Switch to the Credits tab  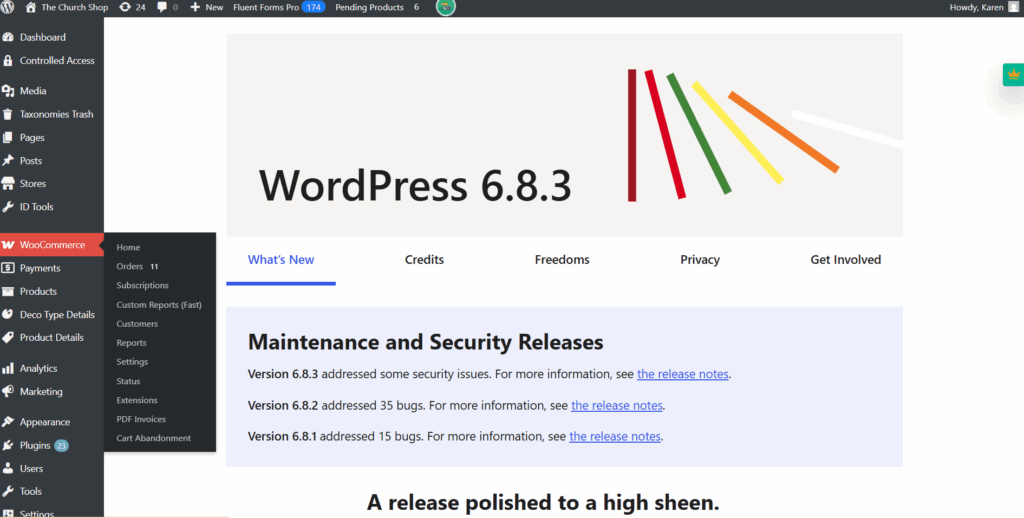pos(424,260)
